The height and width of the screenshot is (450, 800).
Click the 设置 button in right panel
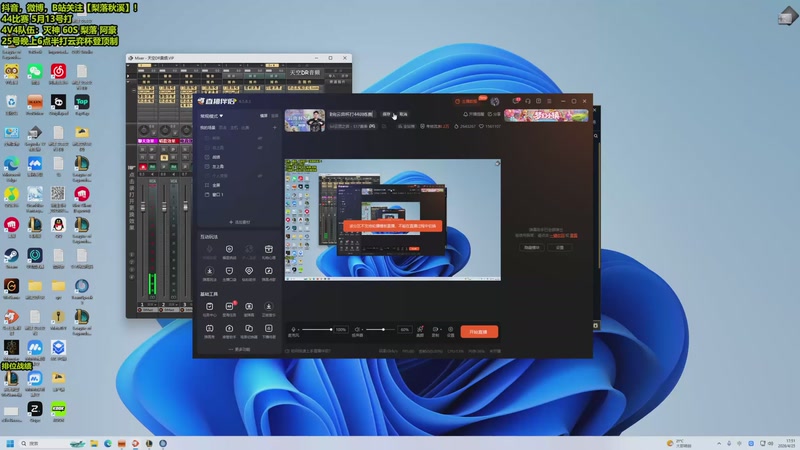pos(560,247)
